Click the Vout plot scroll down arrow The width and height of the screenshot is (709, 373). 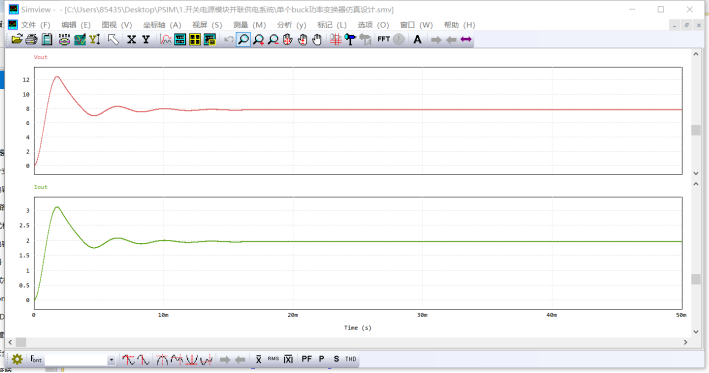click(x=696, y=173)
